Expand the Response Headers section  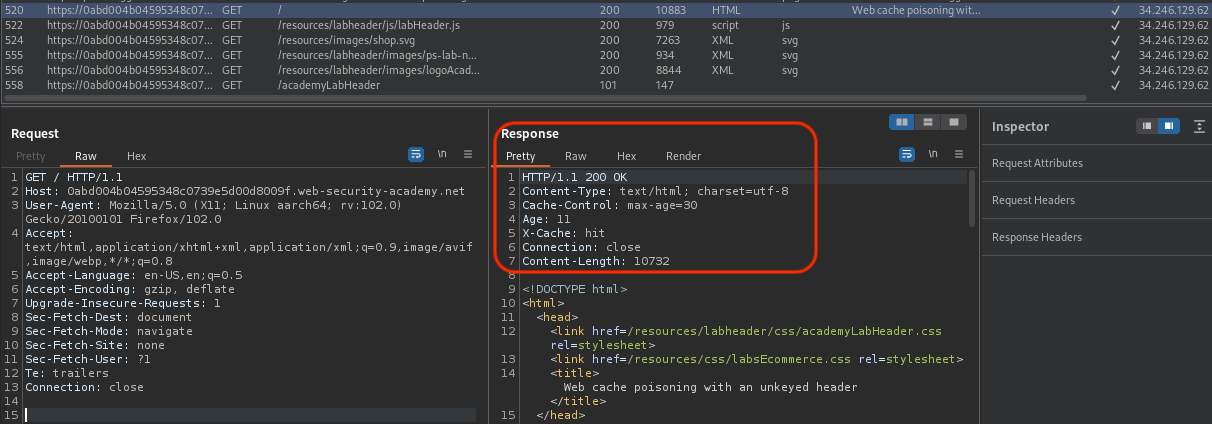tap(1036, 237)
